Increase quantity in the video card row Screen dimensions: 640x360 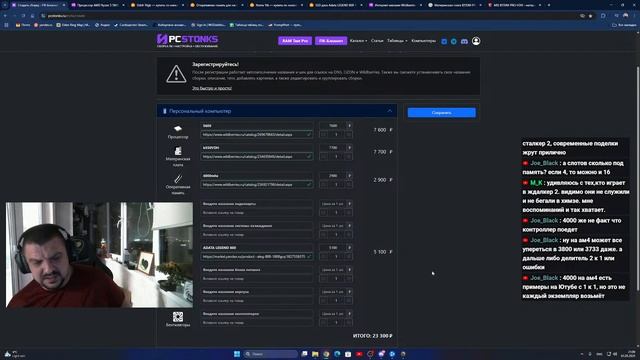[x=348, y=212]
